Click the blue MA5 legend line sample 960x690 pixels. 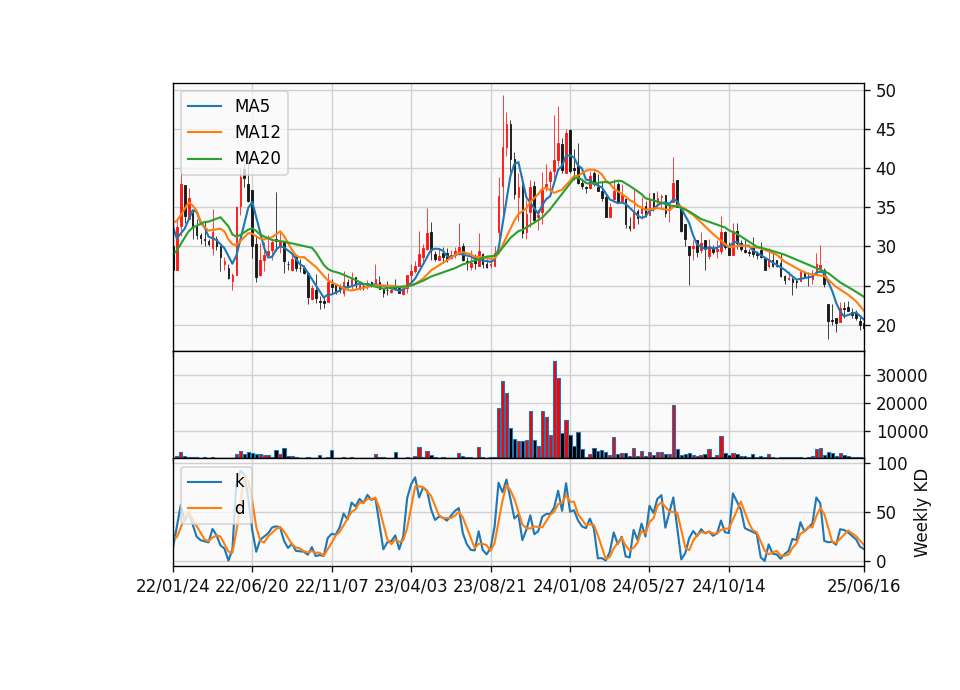[x=204, y=106]
